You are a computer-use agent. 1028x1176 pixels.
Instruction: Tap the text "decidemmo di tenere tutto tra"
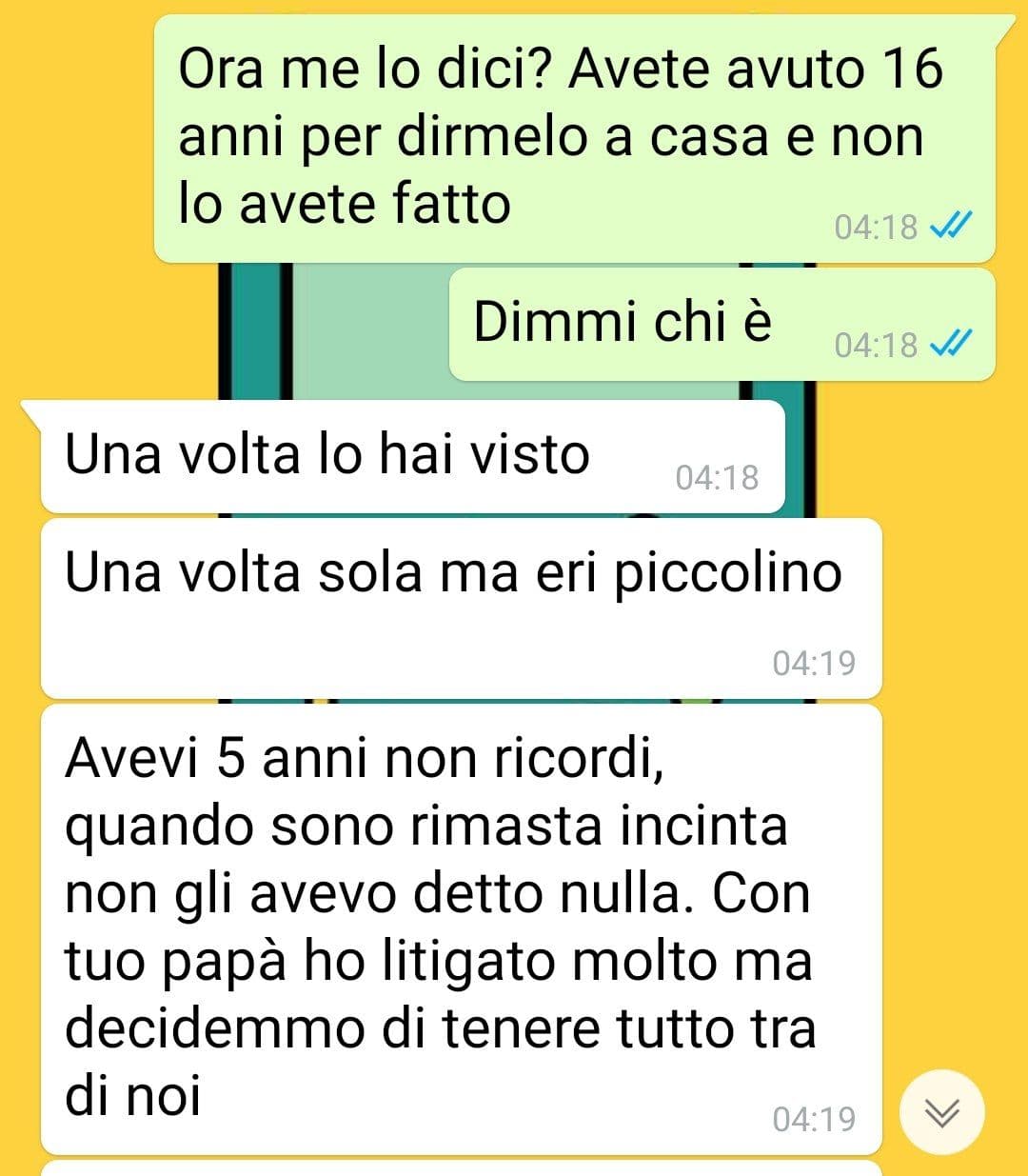click(x=441, y=1028)
